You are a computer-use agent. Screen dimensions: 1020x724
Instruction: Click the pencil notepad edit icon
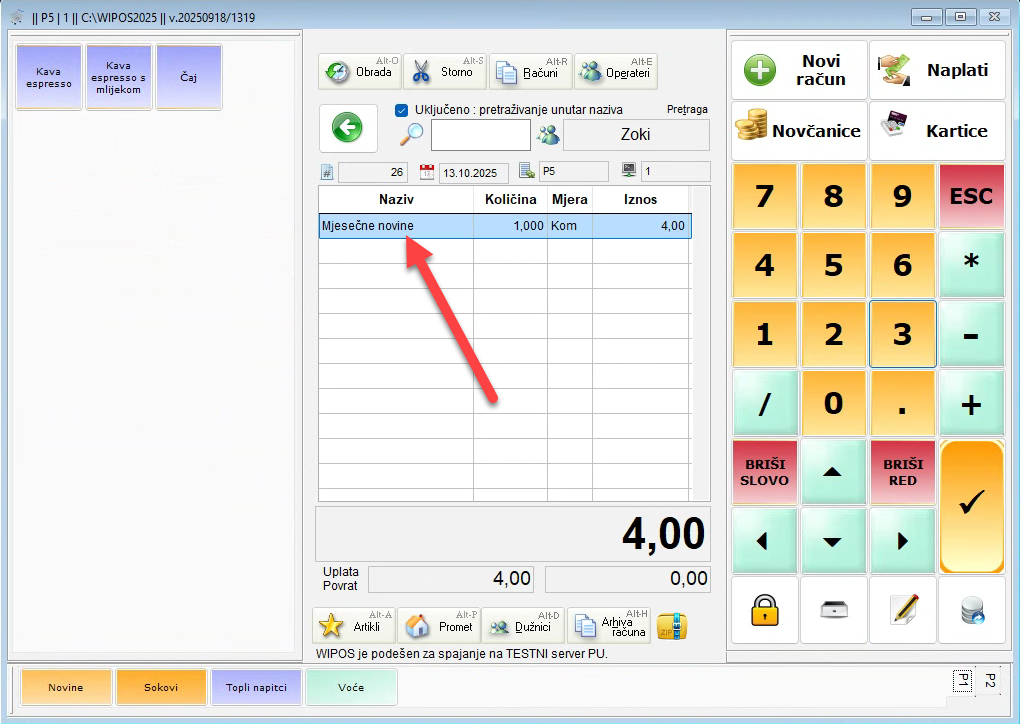pos(902,609)
